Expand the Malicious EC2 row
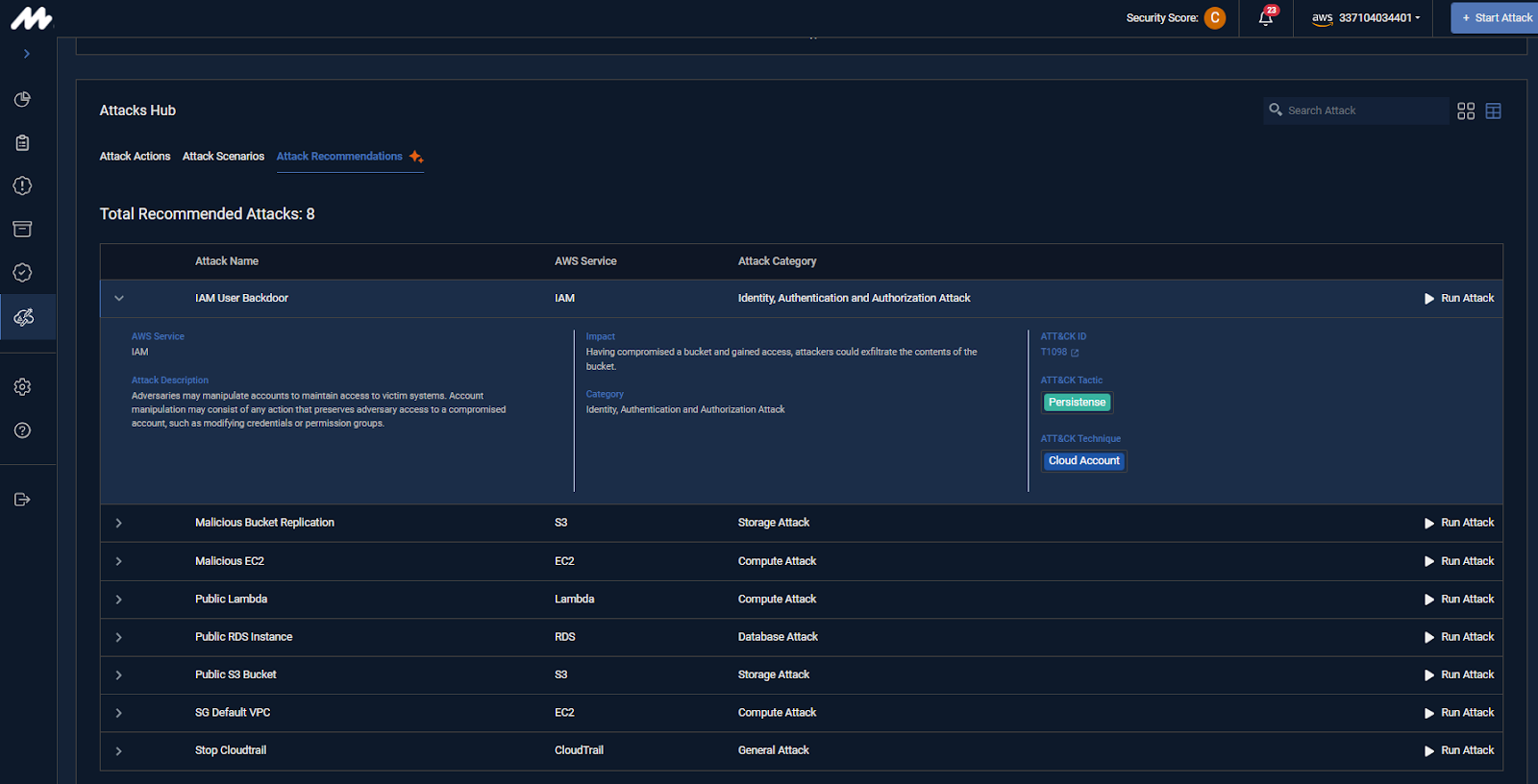 [x=119, y=561]
